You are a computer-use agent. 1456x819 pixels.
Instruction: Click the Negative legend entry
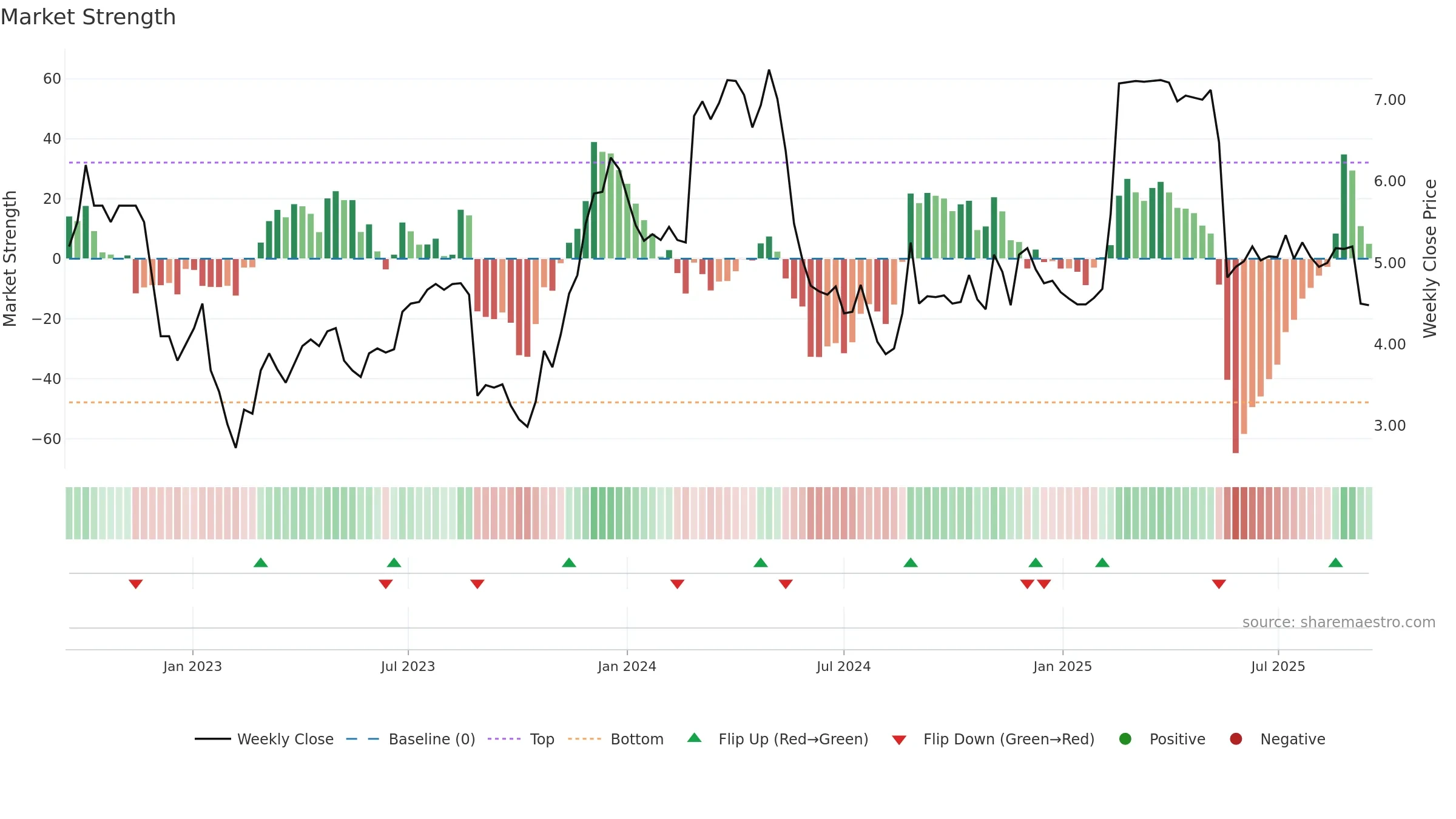1277,739
